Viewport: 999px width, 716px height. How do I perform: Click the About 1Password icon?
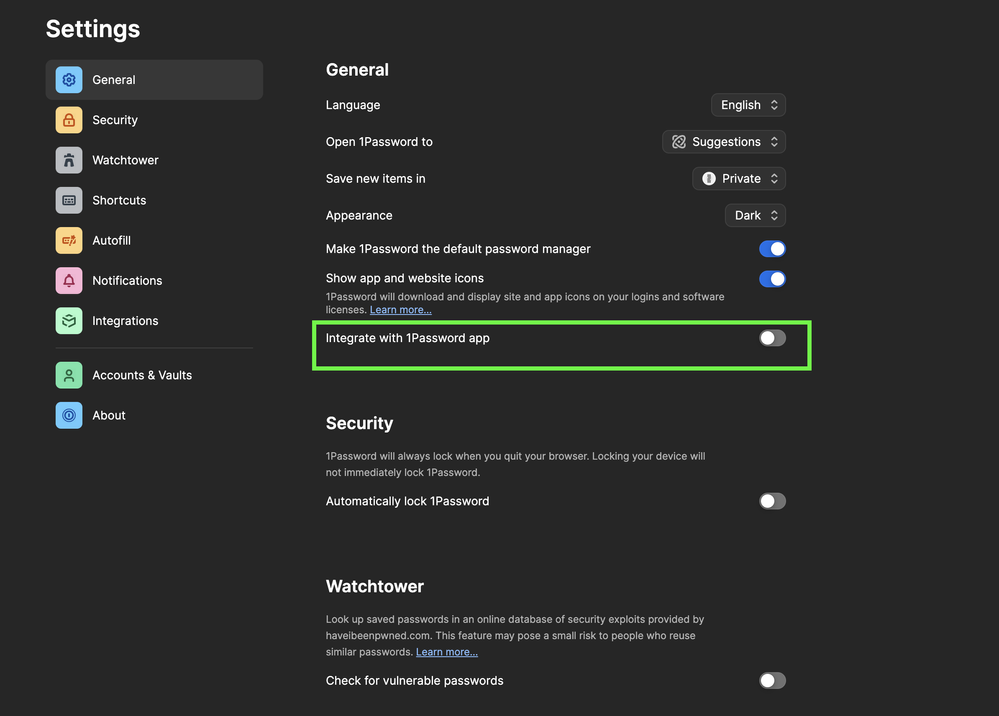(x=69, y=415)
